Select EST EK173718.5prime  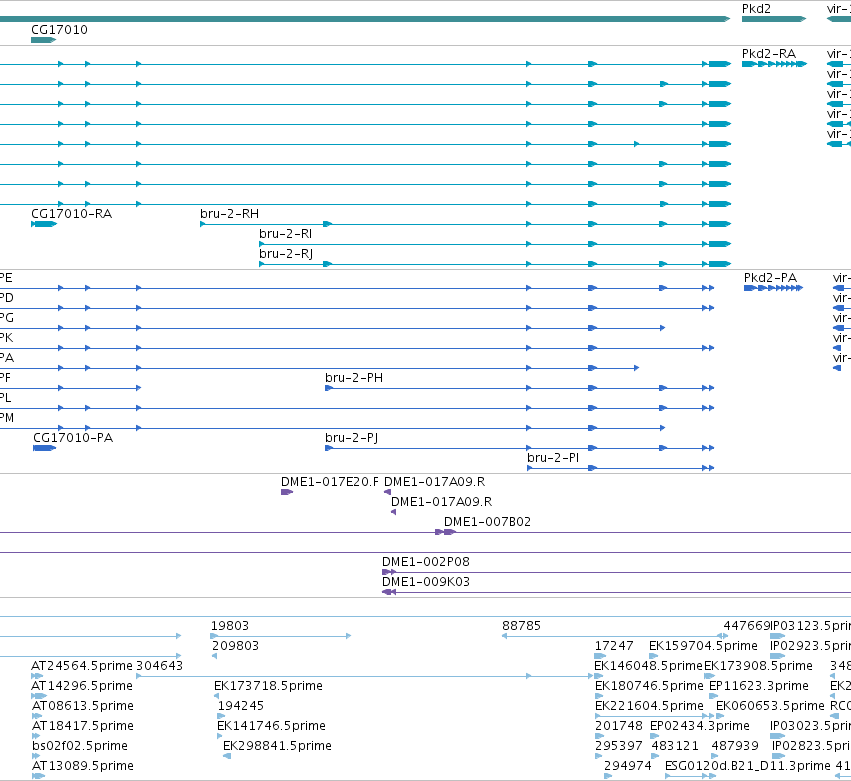click(217, 696)
